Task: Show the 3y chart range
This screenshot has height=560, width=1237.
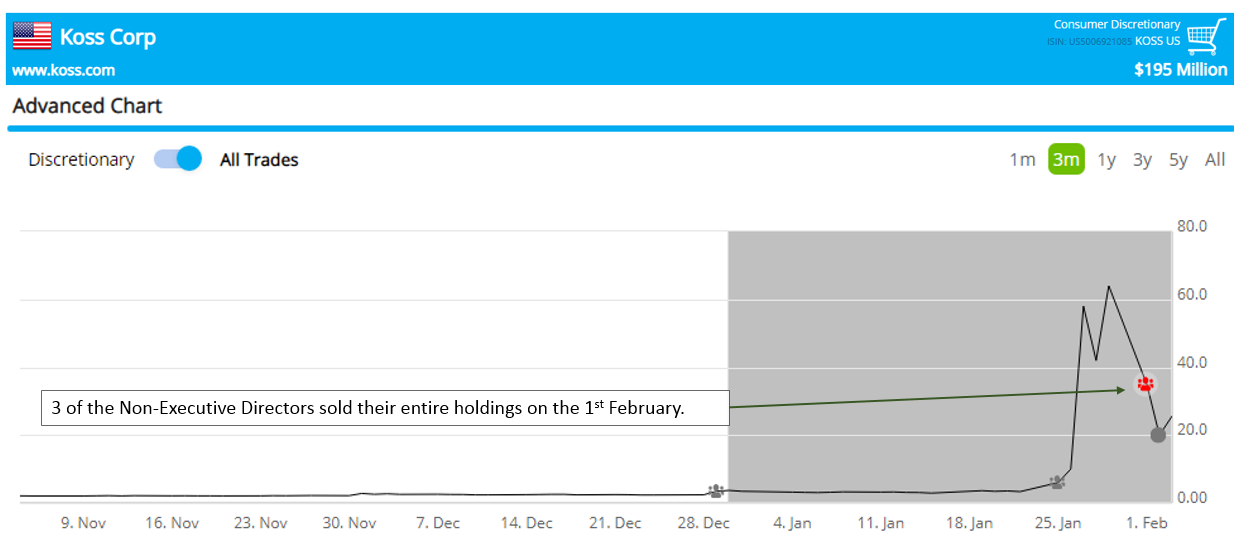Action: click(1142, 160)
